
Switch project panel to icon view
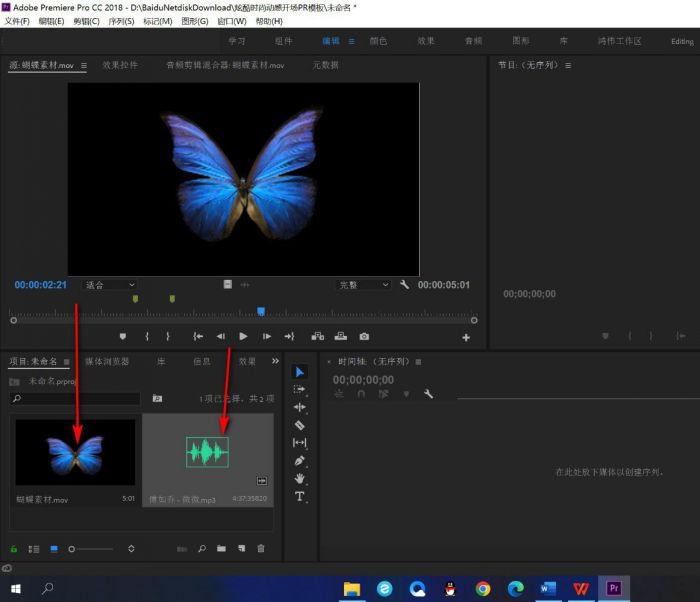pyautogui.click(x=54, y=549)
